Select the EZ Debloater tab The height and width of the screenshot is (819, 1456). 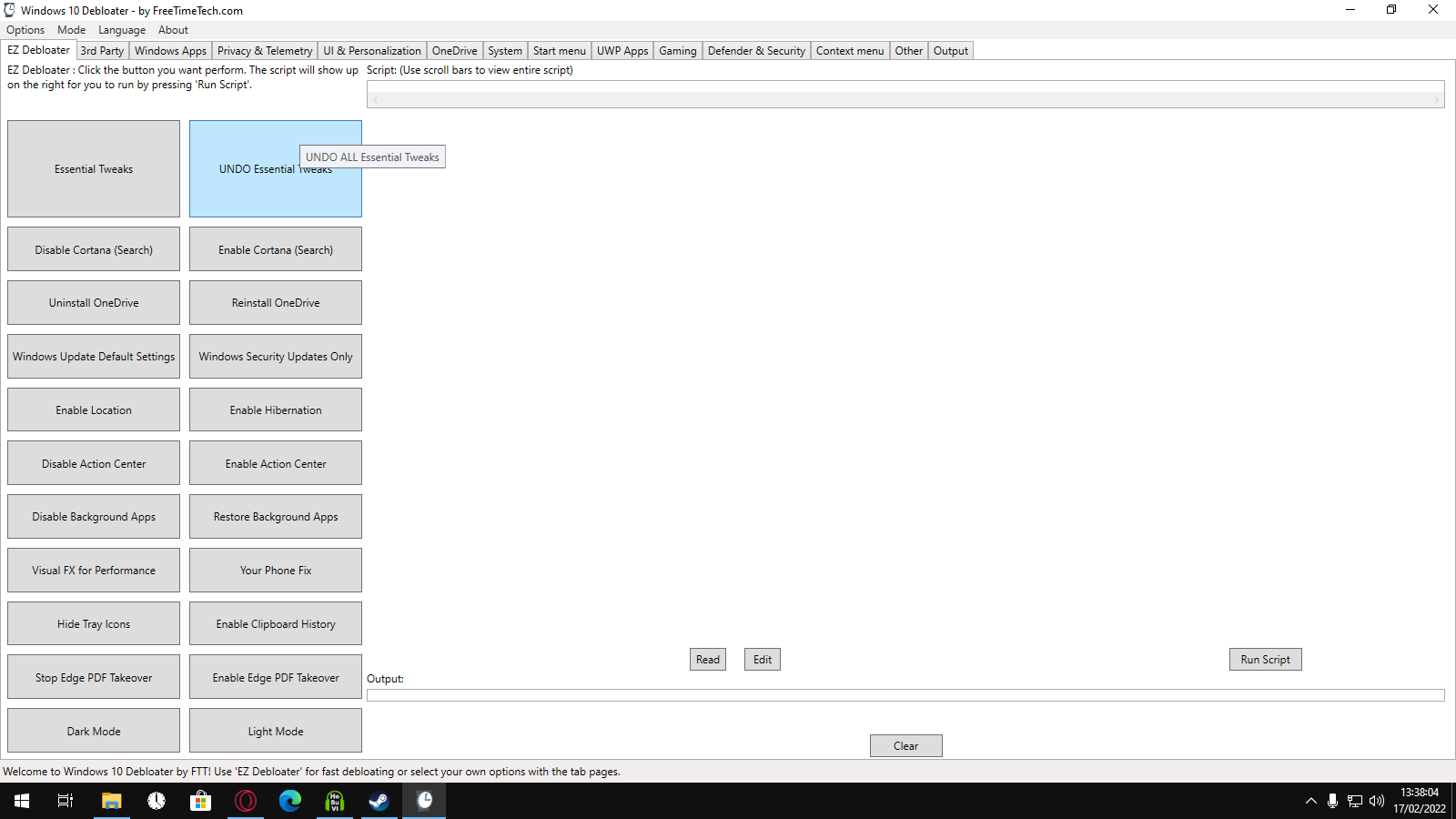[x=38, y=50]
